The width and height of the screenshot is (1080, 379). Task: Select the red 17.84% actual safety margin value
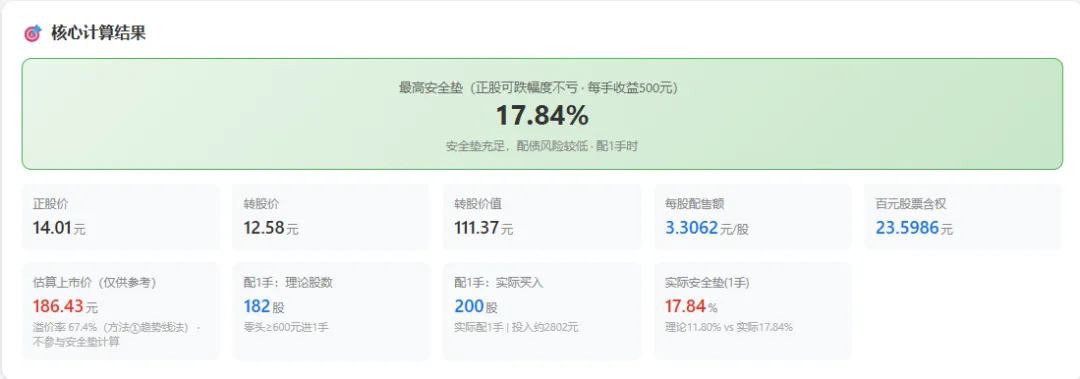coord(691,306)
